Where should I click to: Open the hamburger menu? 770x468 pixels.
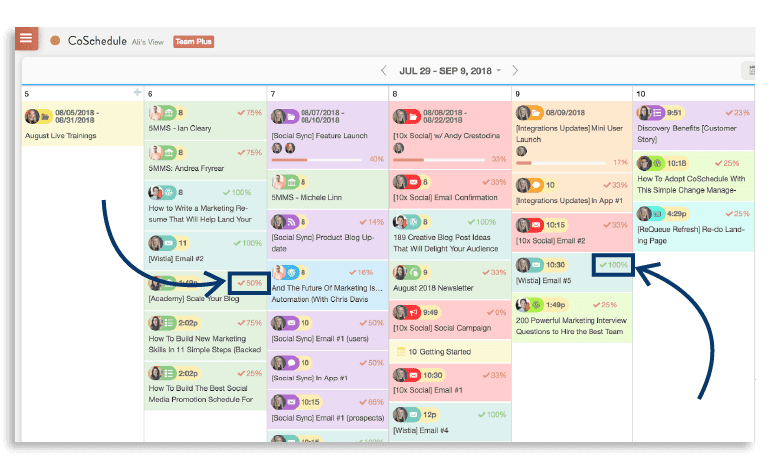point(27,40)
